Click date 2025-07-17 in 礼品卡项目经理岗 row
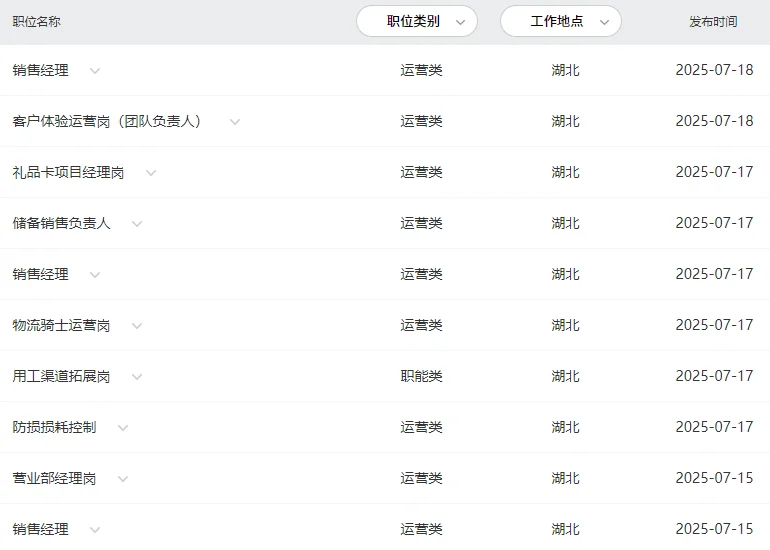The width and height of the screenshot is (770, 550). pos(715,172)
